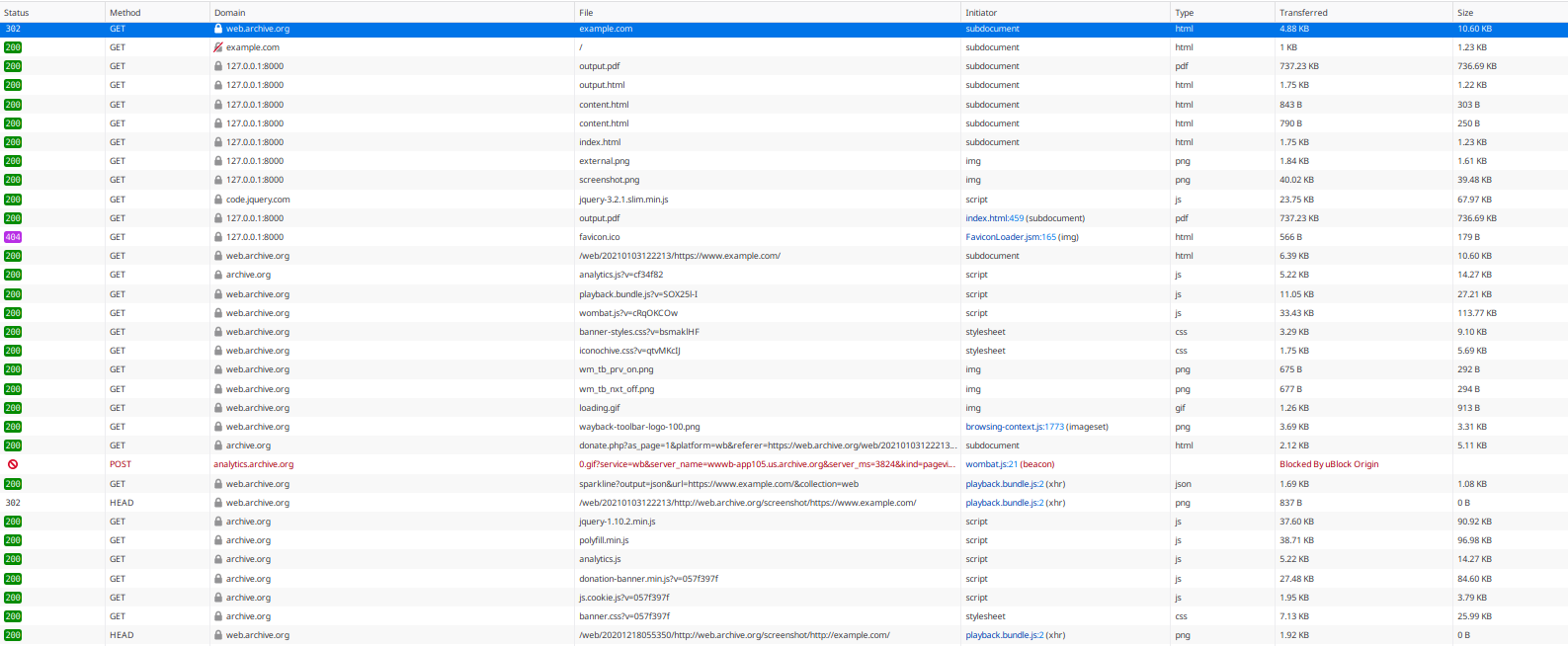Sort requests by the File column header

(x=768, y=13)
